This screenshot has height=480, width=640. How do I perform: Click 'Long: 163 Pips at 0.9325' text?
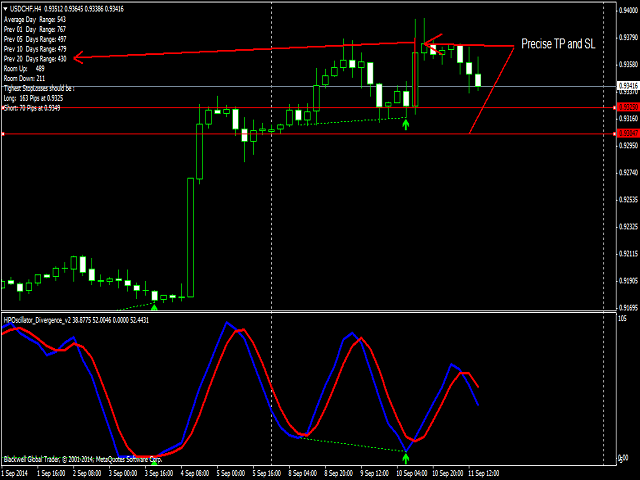[x=33, y=98]
